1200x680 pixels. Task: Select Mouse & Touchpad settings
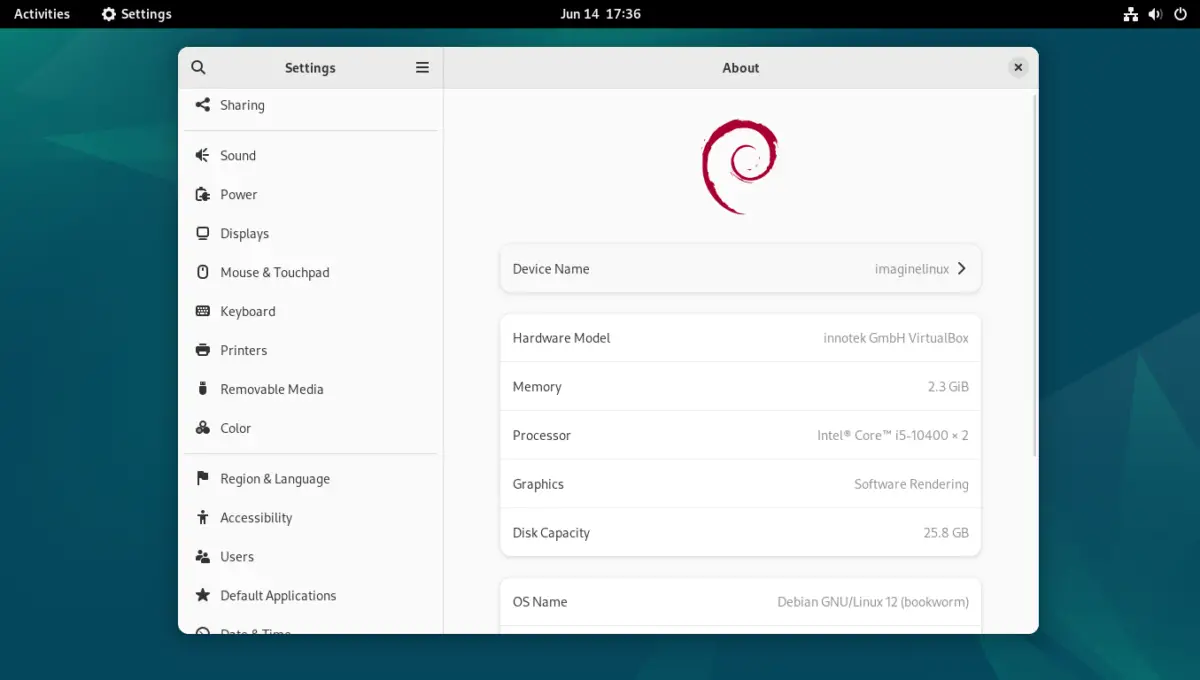coord(311,272)
